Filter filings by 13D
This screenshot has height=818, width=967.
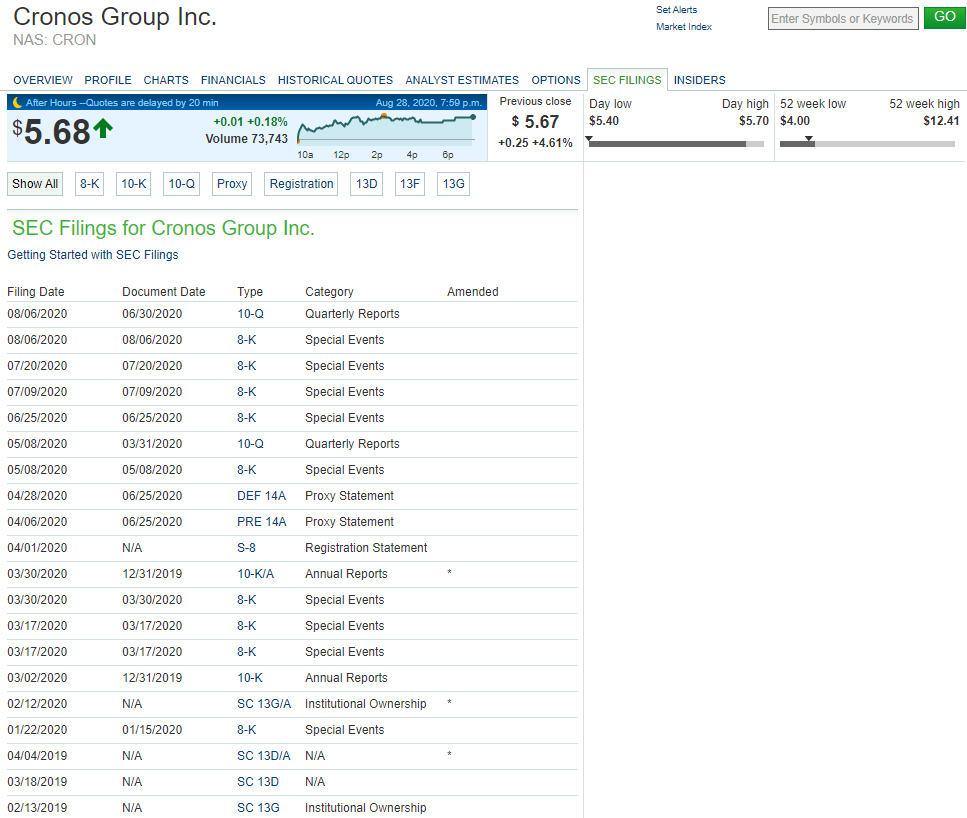pyautogui.click(x=366, y=184)
